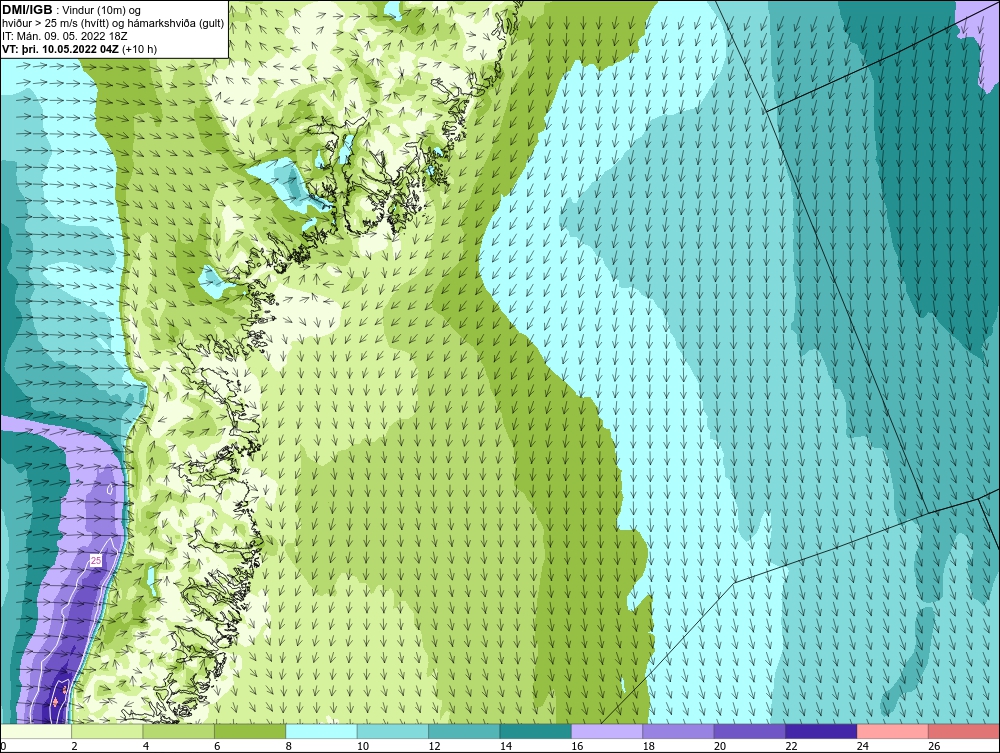
Task: Click the pink 24–26 m/s legend swatch
Action: [x=893, y=731]
